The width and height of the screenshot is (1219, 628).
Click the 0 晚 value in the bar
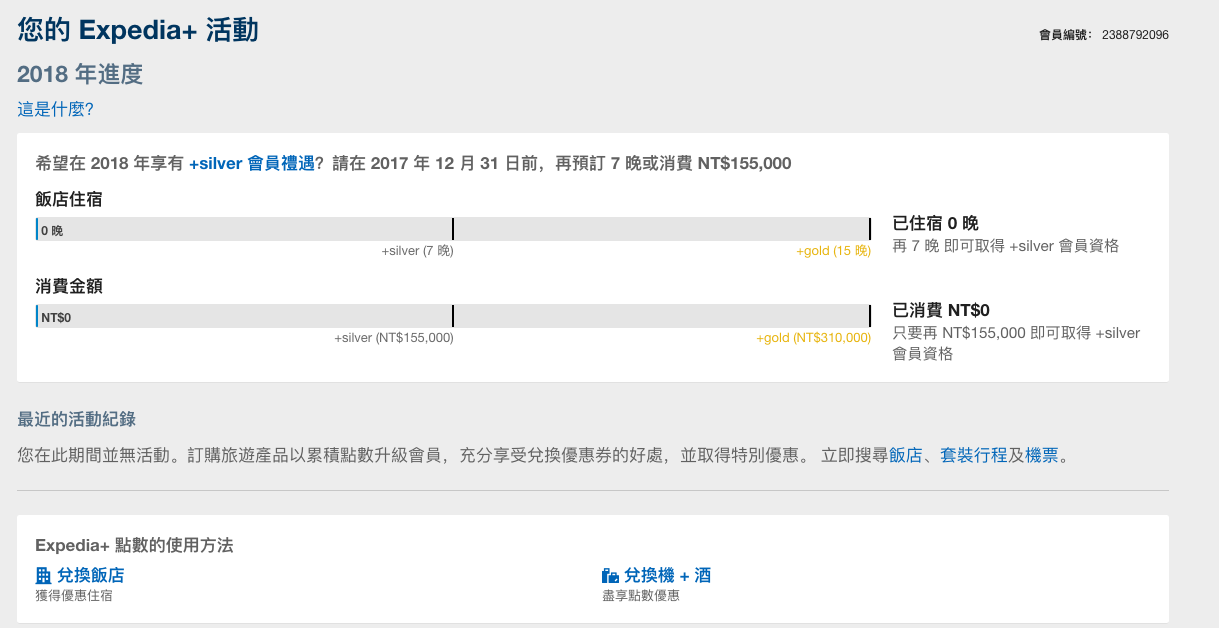pyautogui.click(x=52, y=230)
